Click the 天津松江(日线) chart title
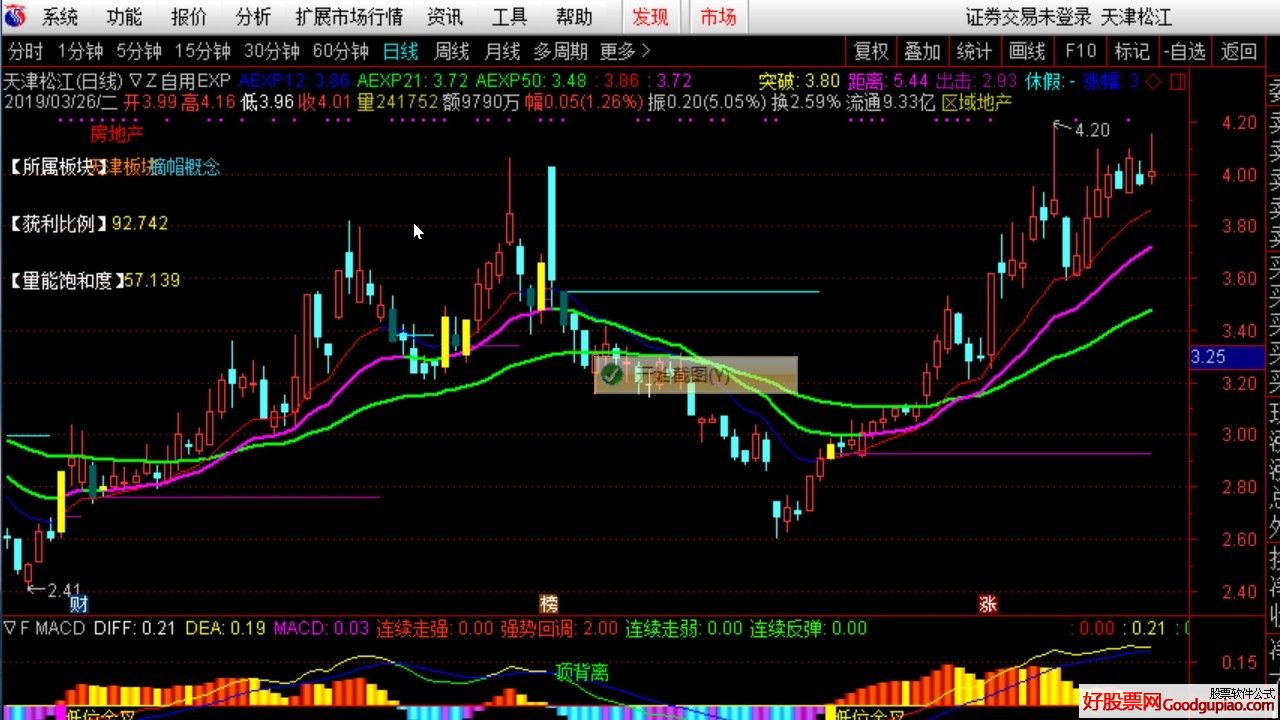The image size is (1280, 720). (63, 80)
